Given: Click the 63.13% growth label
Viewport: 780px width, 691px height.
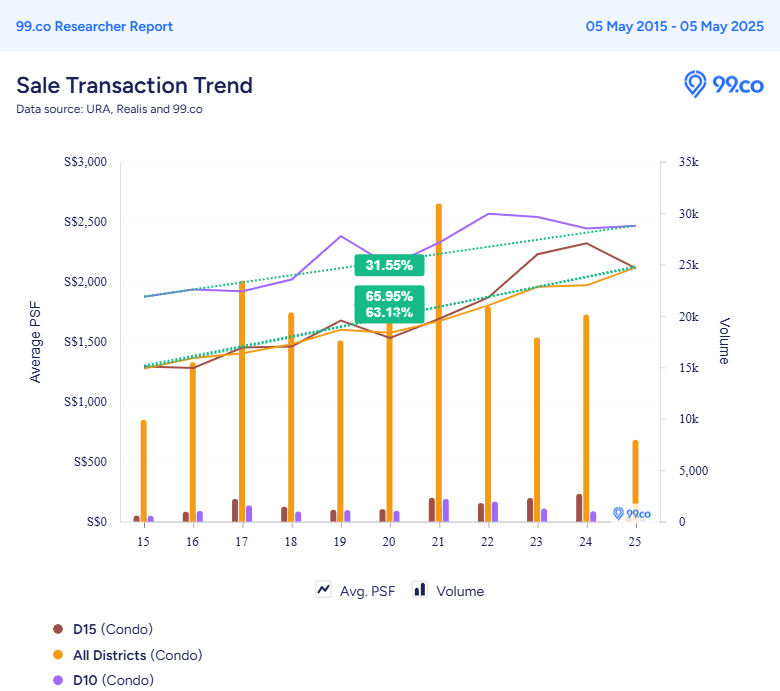Looking at the screenshot, I should pos(390,312).
